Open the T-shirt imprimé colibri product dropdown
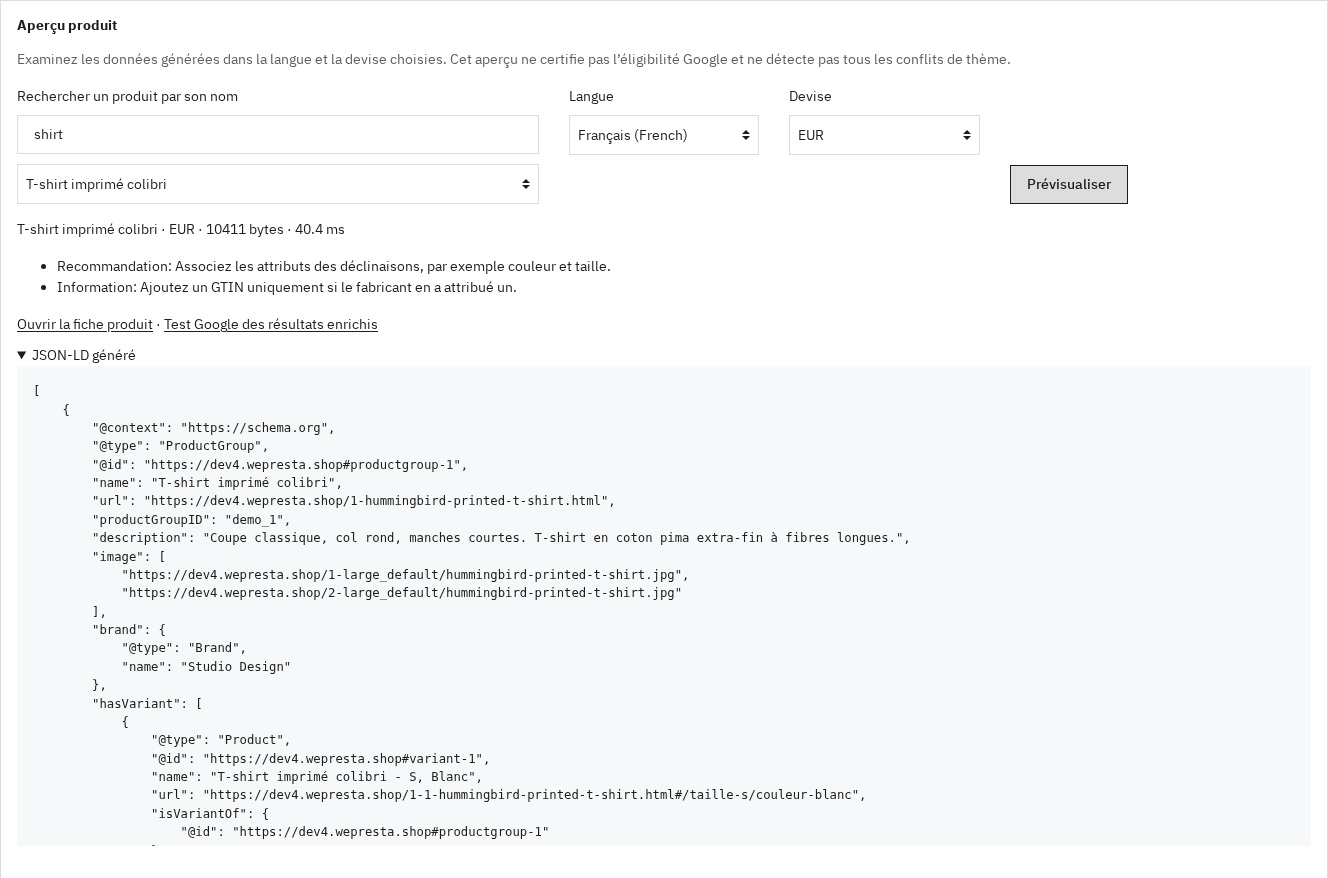The width and height of the screenshot is (1328, 878). (278, 184)
